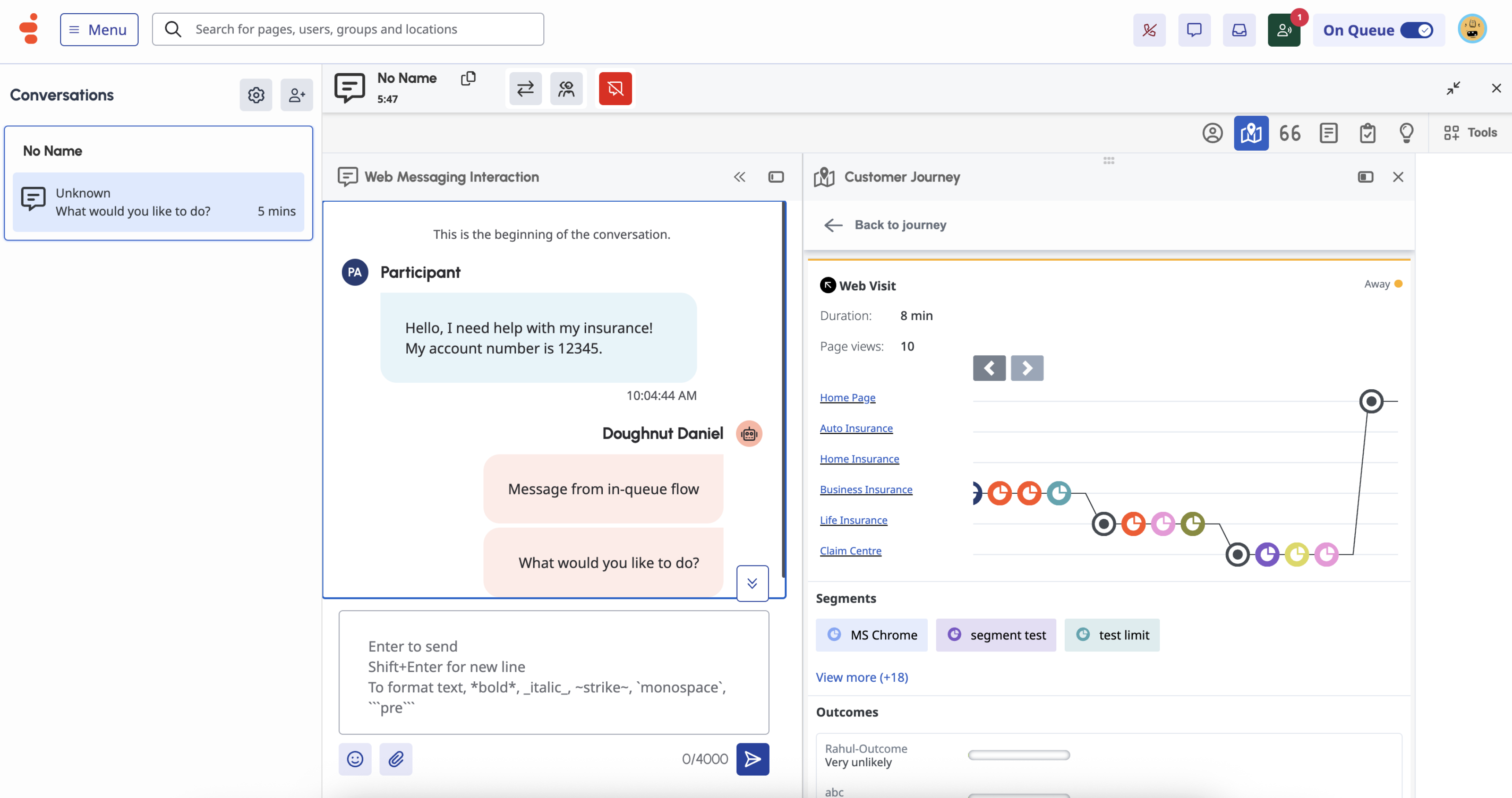The image size is (1512, 798).
Task: Copy the conversation ID next to No Name
Action: point(468,78)
